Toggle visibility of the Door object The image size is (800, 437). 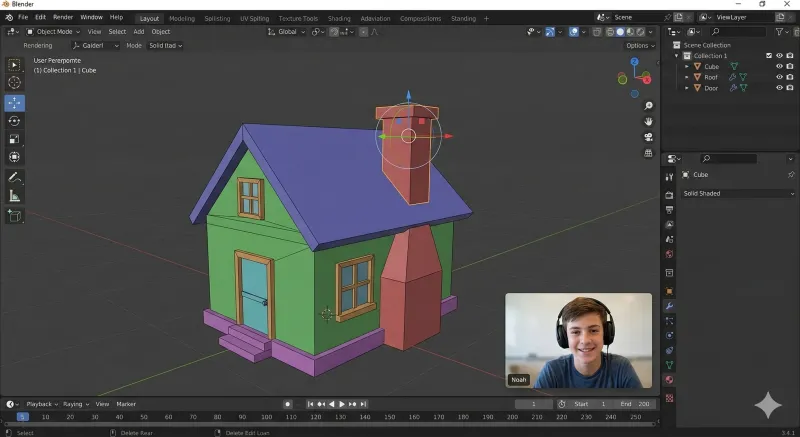tap(779, 88)
